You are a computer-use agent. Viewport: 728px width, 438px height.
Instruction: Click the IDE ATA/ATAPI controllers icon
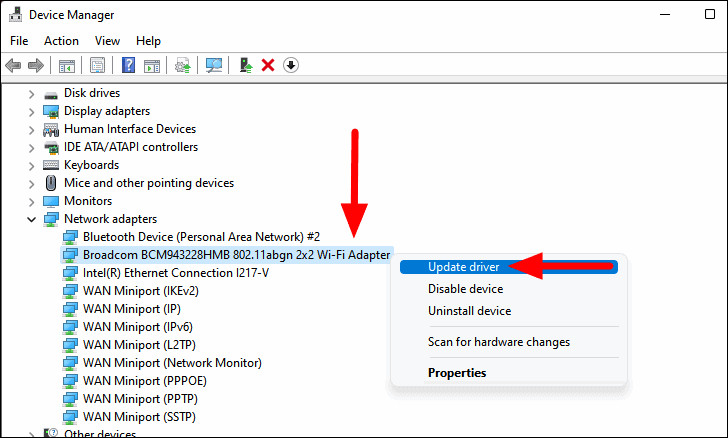51,148
